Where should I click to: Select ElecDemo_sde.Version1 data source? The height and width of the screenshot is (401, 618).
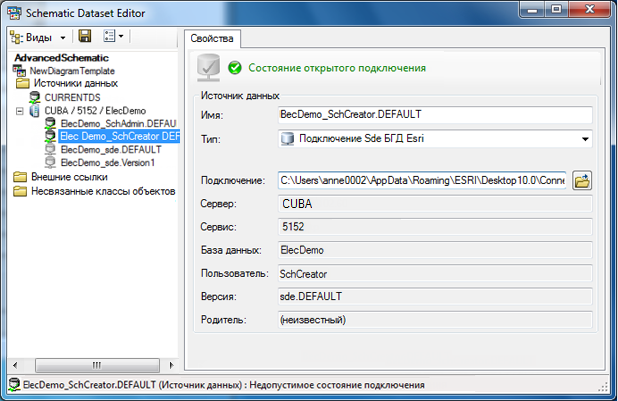pyautogui.click(x=108, y=162)
